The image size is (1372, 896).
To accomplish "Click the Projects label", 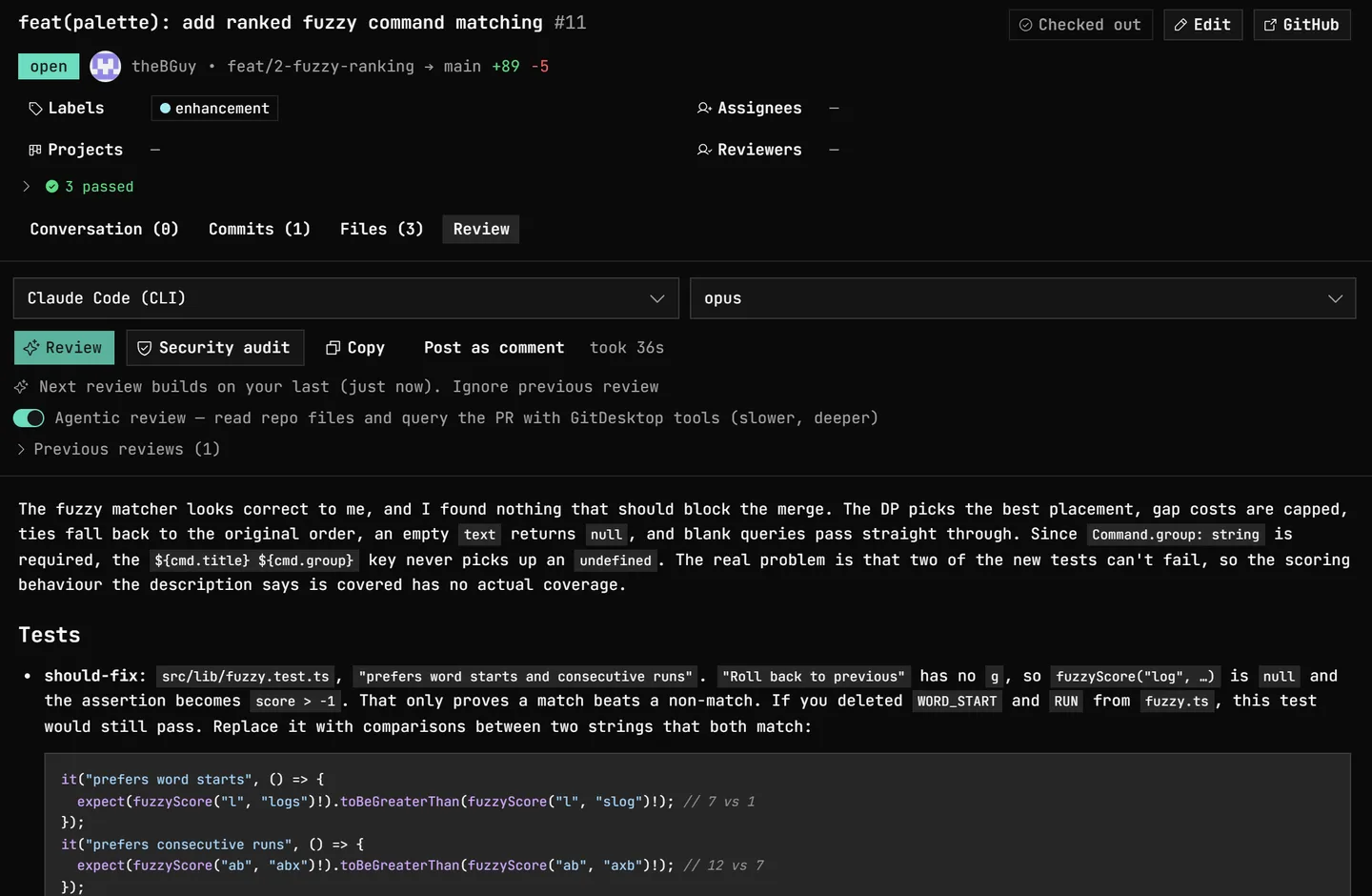I will [85, 150].
